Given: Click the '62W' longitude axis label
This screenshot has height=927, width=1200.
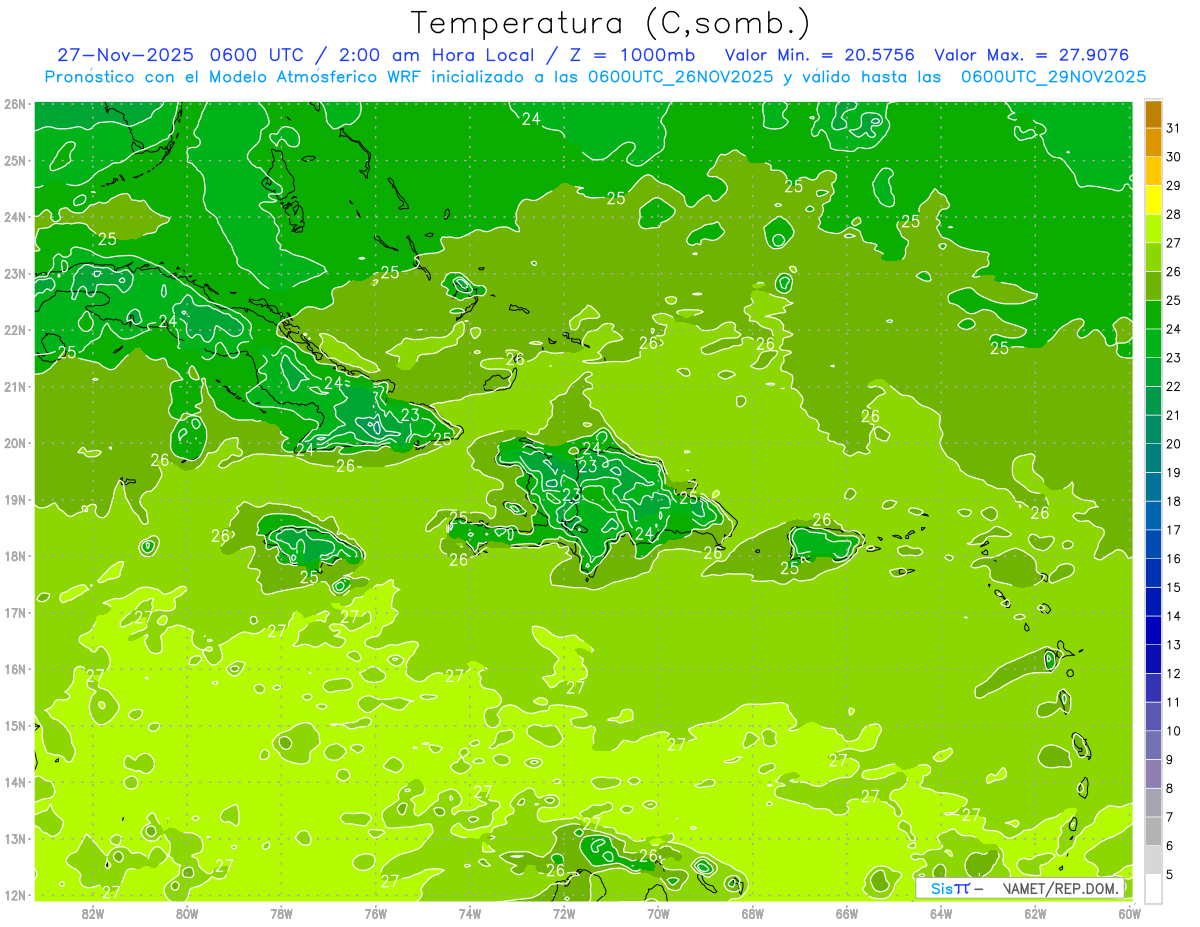Looking at the screenshot, I should (x=1035, y=912).
